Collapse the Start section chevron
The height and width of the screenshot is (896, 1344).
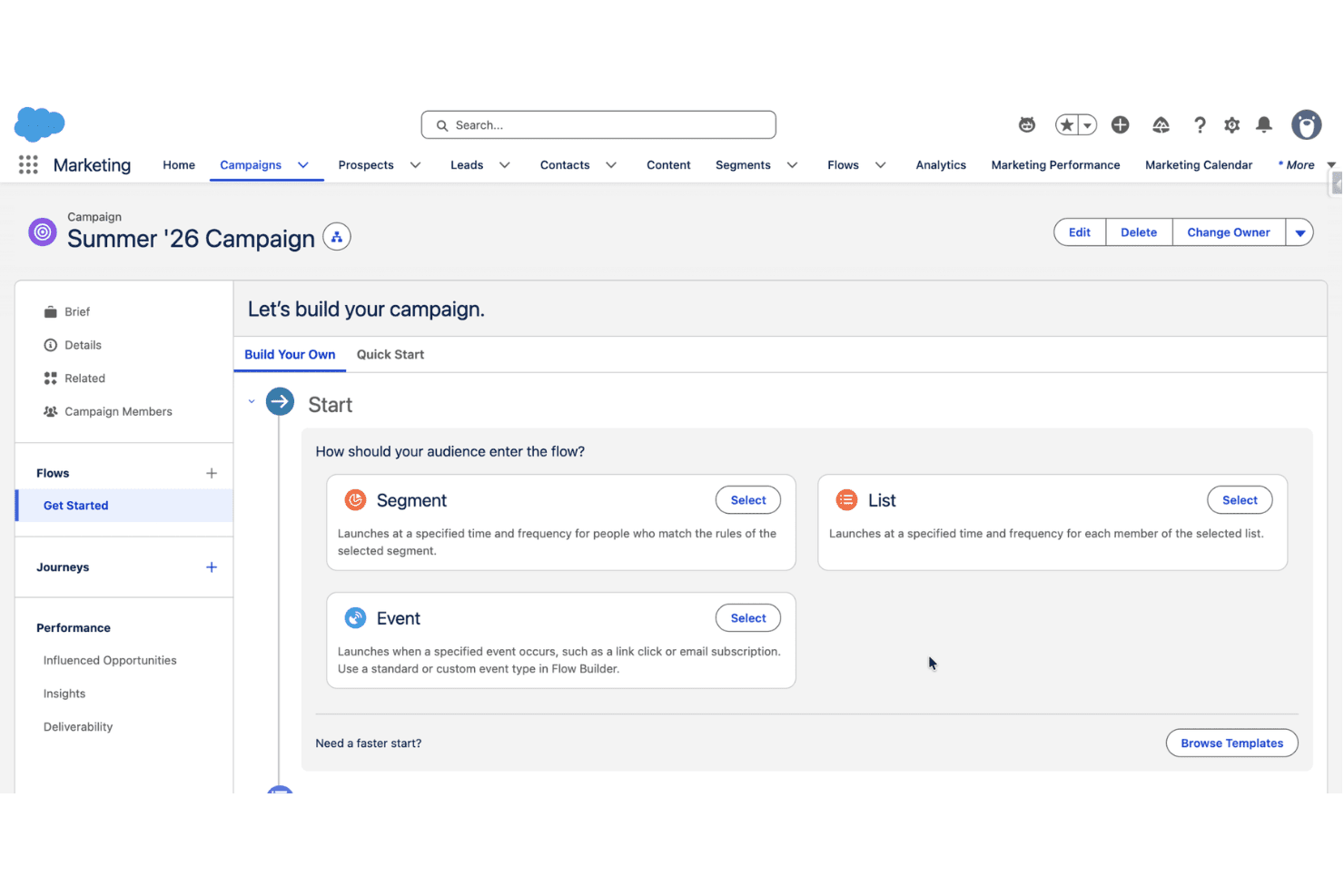tap(252, 401)
